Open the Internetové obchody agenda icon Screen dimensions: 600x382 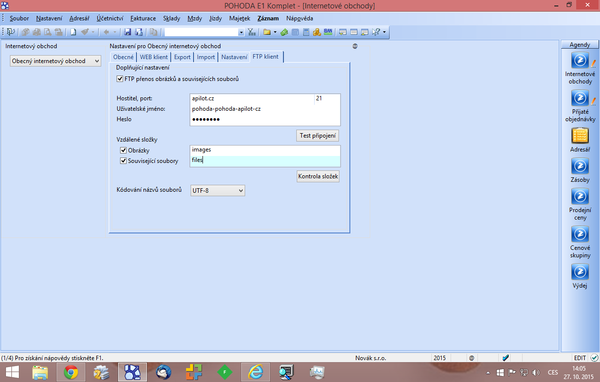coord(580,61)
